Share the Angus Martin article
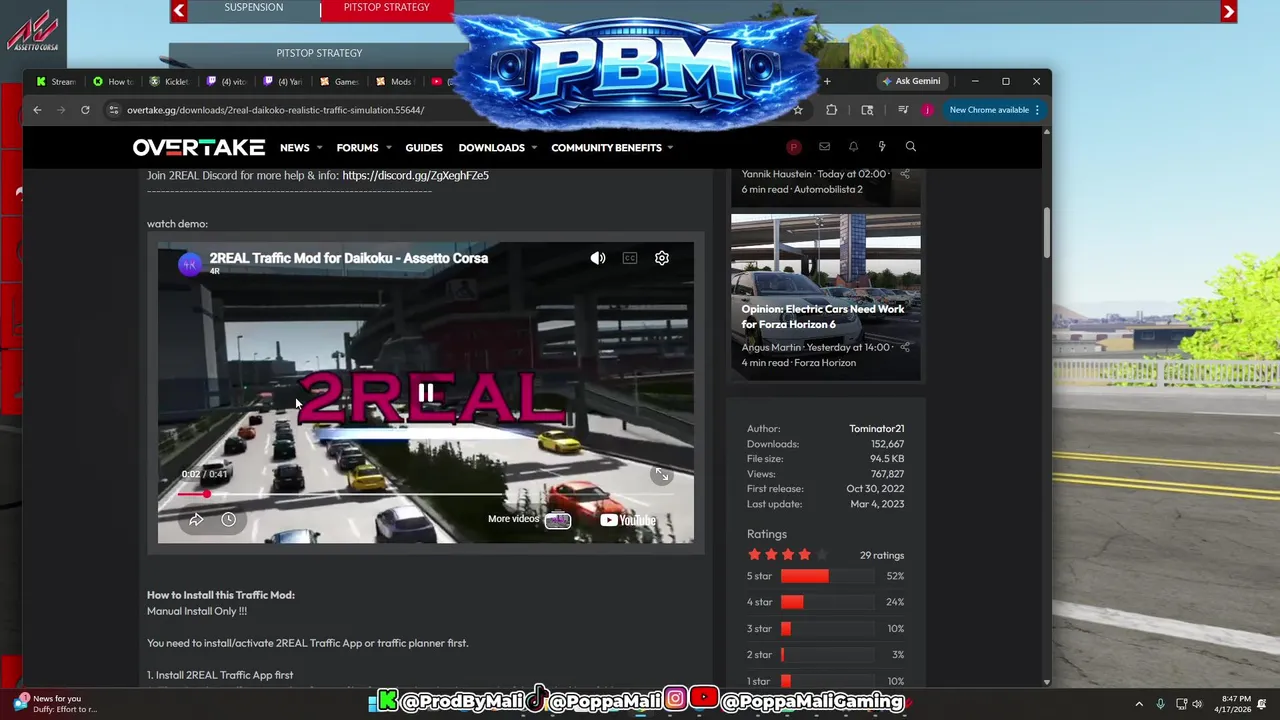 point(905,347)
